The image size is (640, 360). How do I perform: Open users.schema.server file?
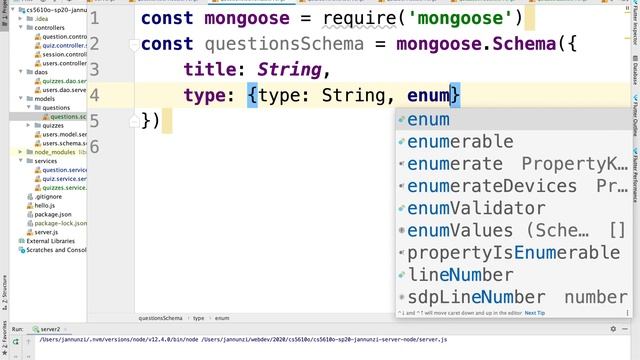(61, 143)
